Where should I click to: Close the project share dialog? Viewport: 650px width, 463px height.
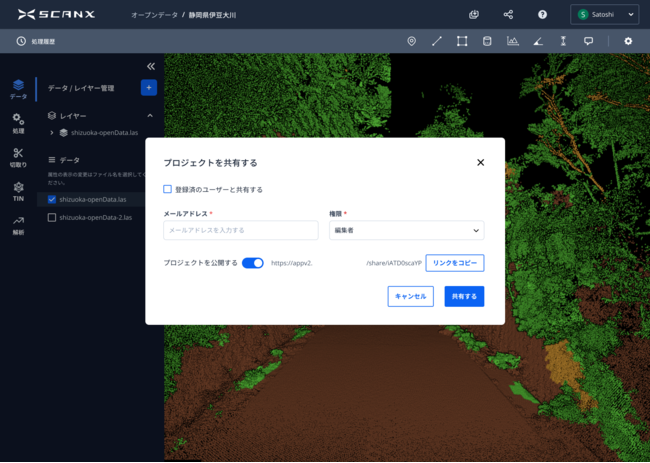pyautogui.click(x=480, y=162)
